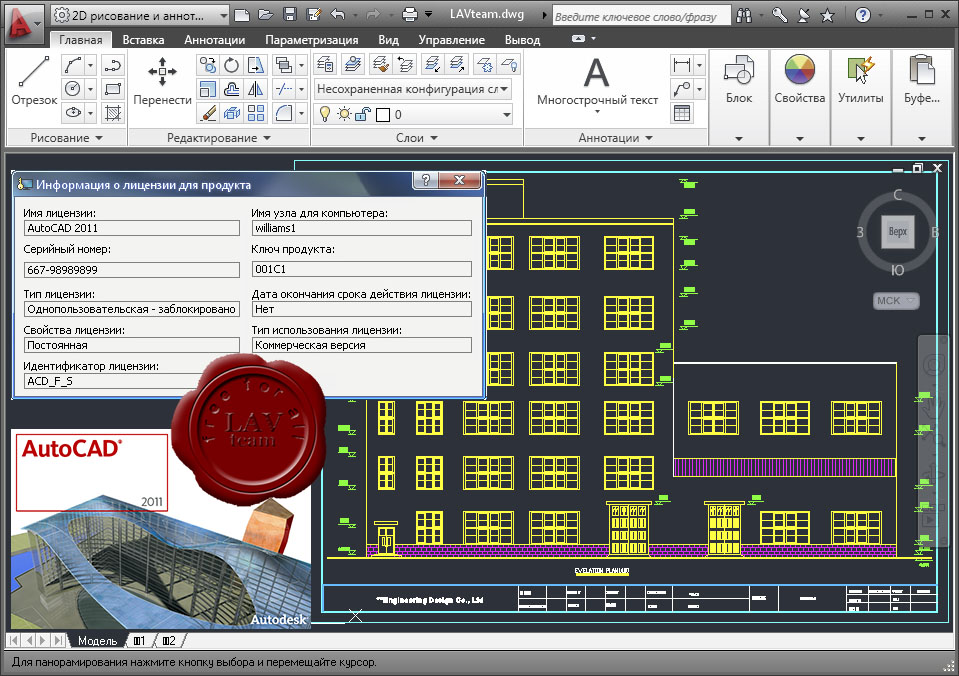The height and width of the screenshot is (676, 959).
Task: Select the Array edit tool
Action: (256, 113)
